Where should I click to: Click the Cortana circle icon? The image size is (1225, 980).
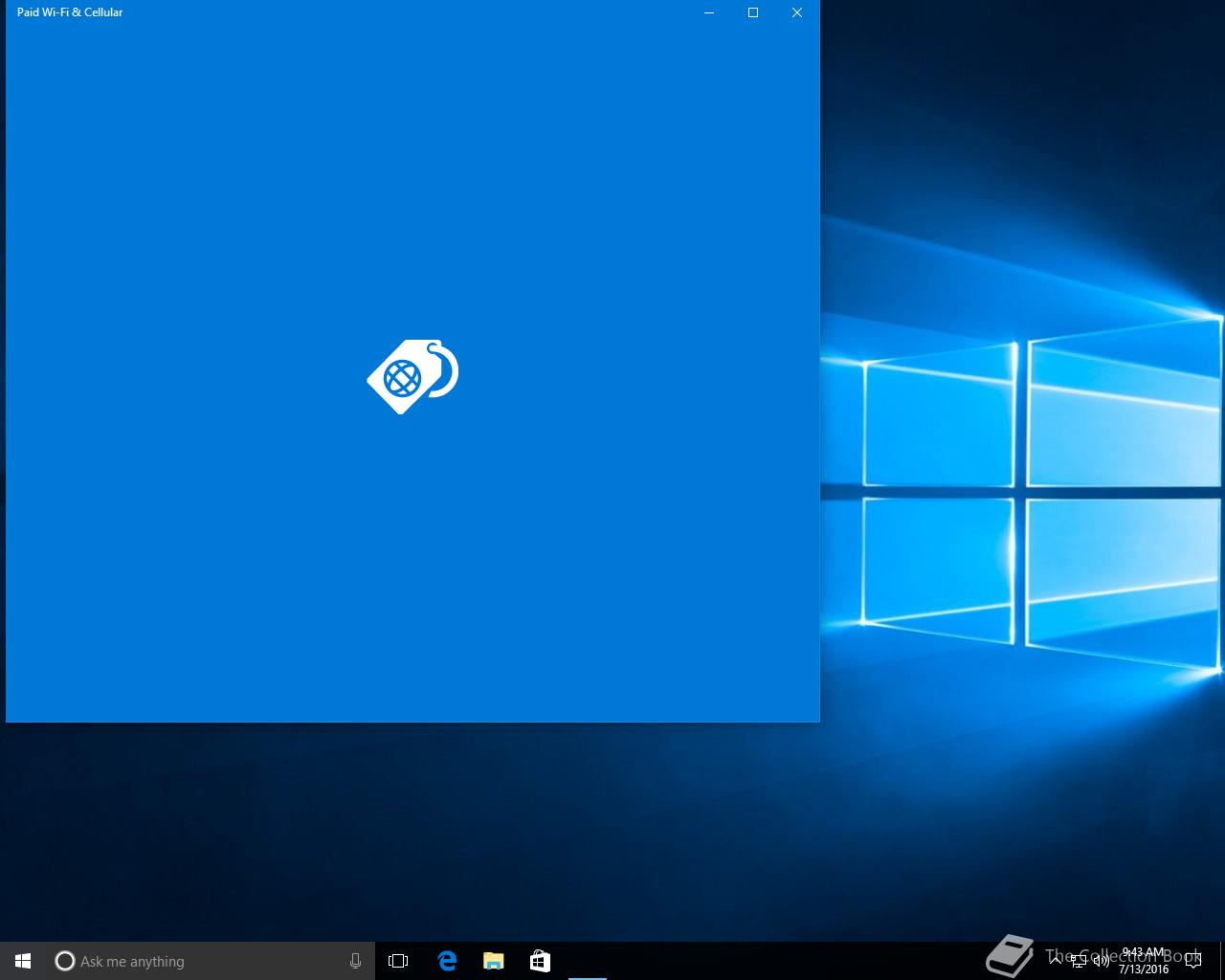coord(64,961)
